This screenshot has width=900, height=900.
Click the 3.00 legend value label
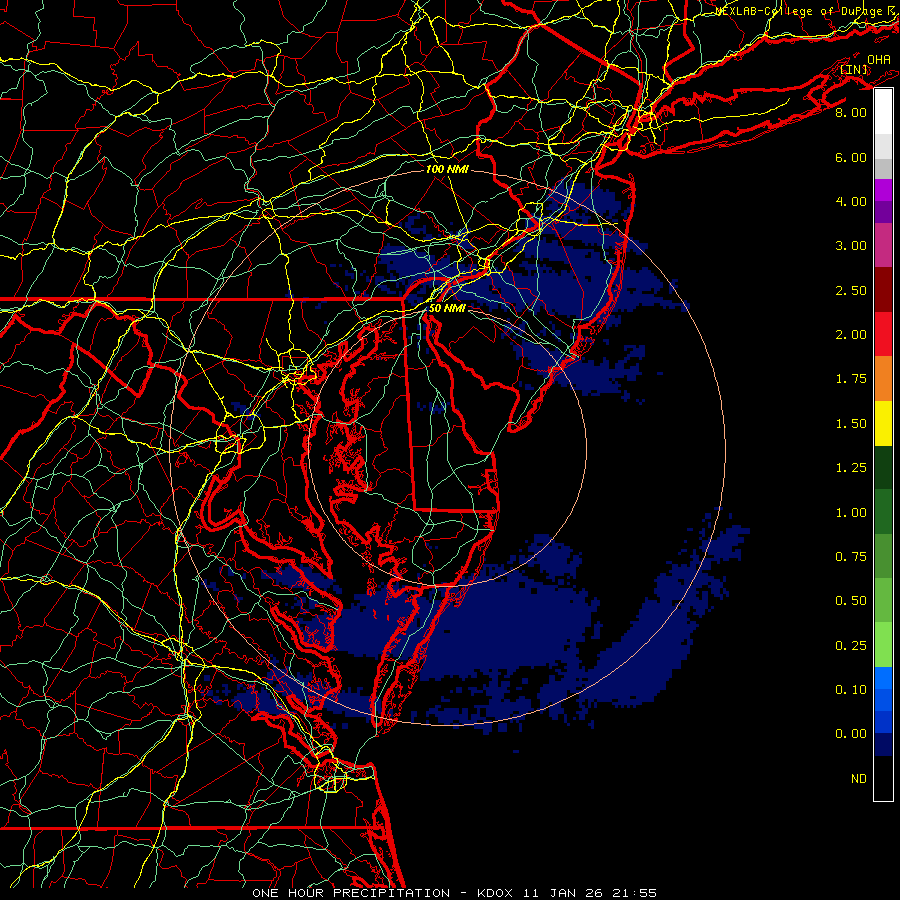[x=851, y=246]
